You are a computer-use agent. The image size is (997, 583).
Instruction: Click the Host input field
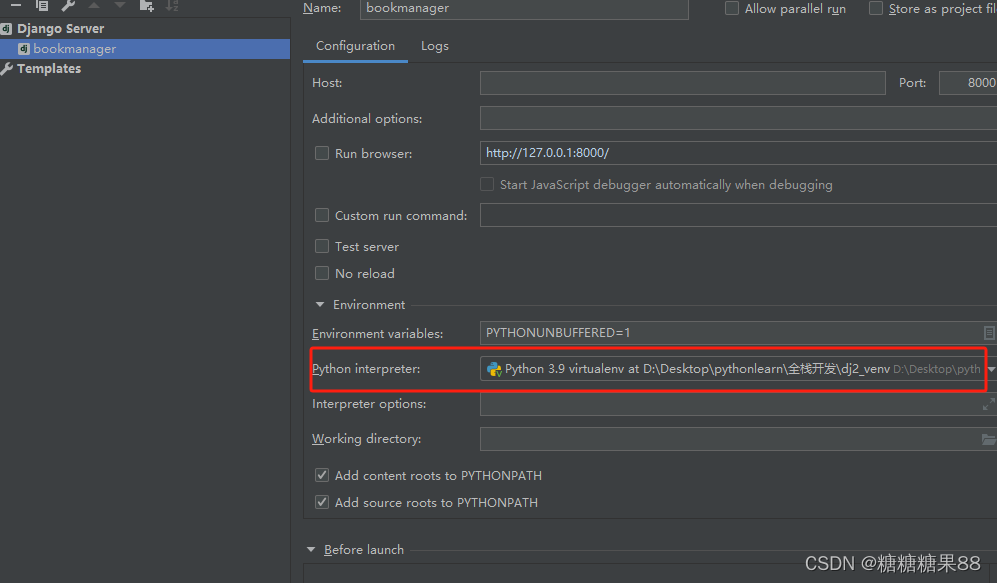pos(683,83)
